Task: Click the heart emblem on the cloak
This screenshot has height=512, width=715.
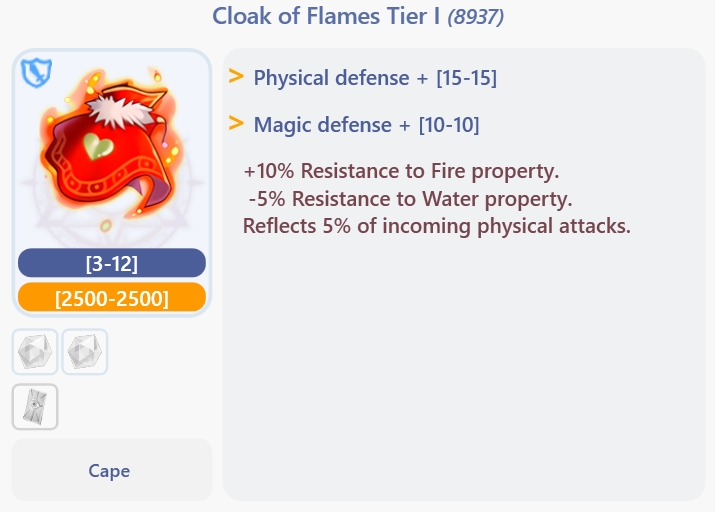Action: coord(97,147)
